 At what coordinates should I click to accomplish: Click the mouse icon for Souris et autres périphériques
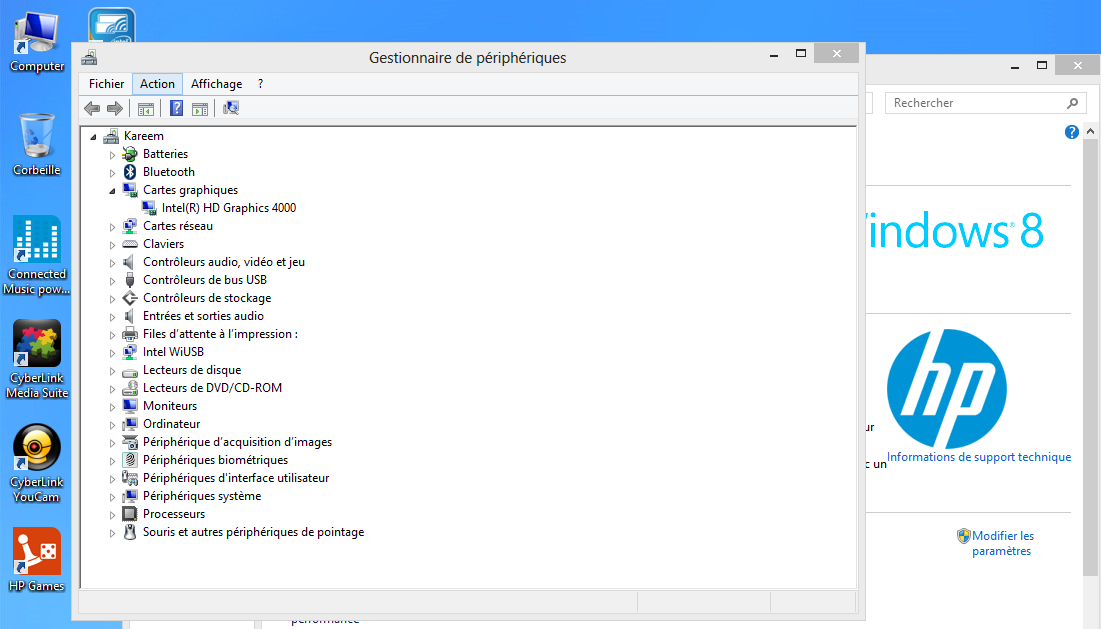tap(130, 532)
